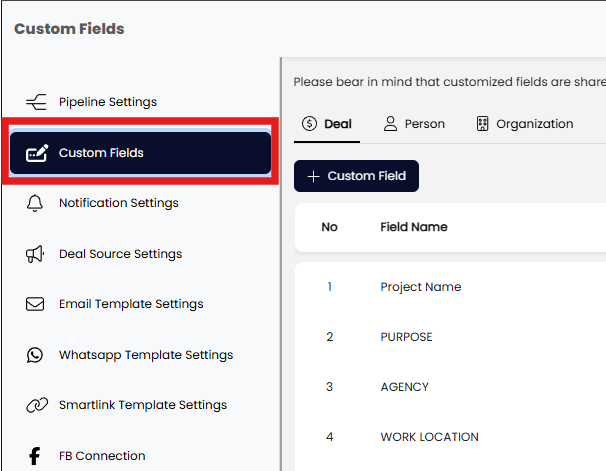
Task: Click the Pipeline Settings funnel icon
Action: click(36, 102)
